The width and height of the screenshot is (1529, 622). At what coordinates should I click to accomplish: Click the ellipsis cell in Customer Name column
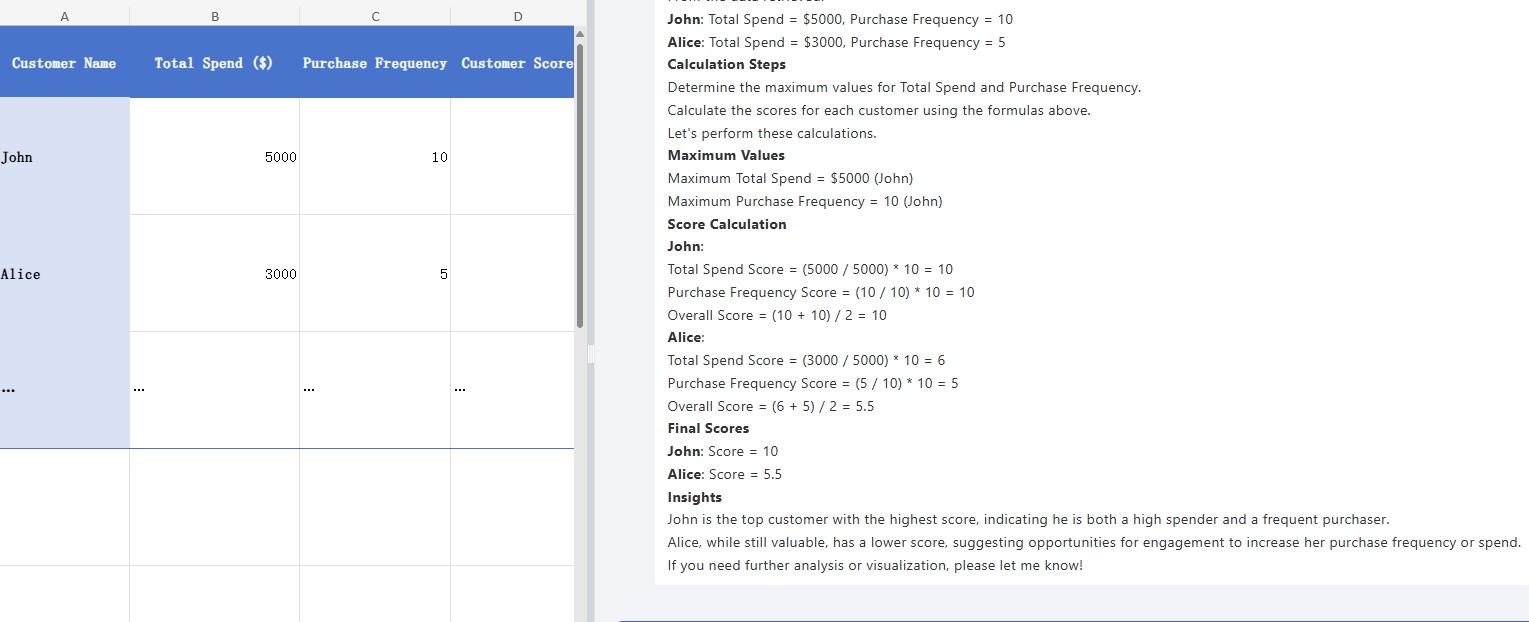pos(64,390)
